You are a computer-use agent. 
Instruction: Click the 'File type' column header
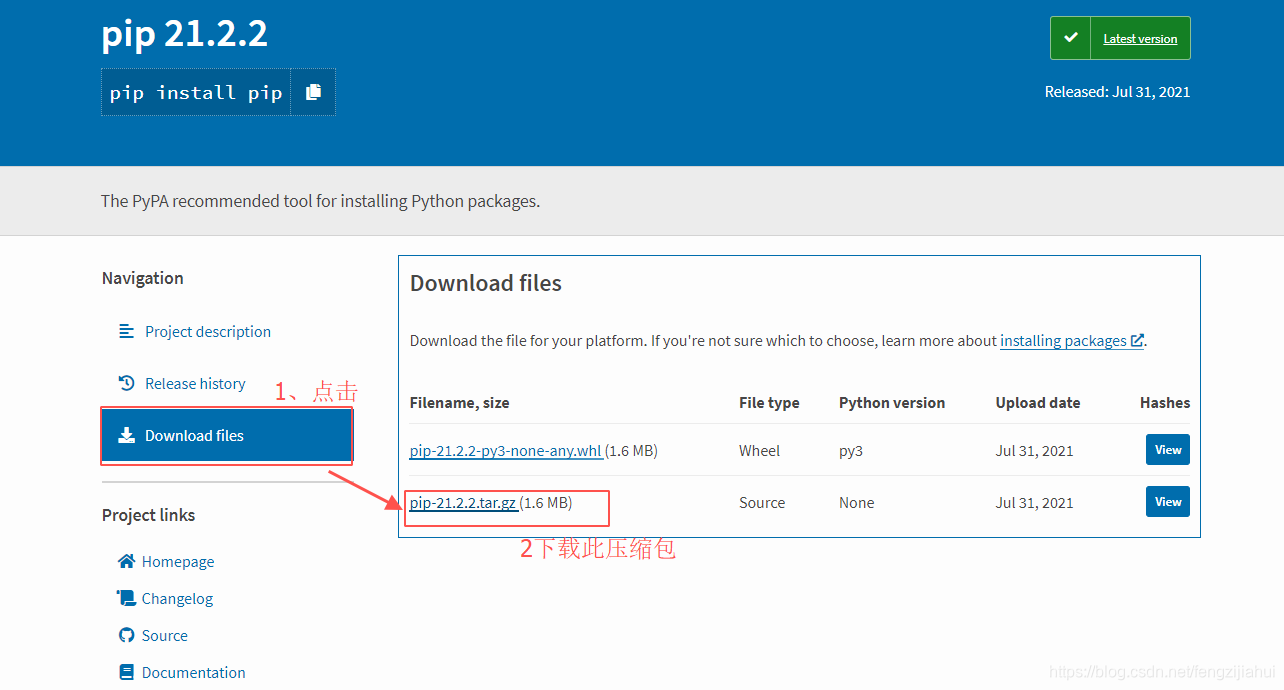[769, 402]
